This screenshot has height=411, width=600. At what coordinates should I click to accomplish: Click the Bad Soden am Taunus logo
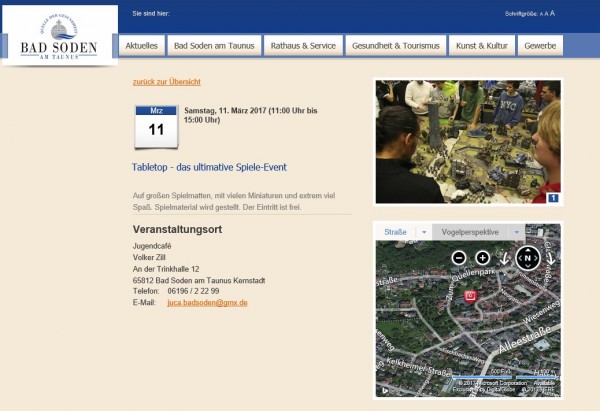[x=59, y=36]
